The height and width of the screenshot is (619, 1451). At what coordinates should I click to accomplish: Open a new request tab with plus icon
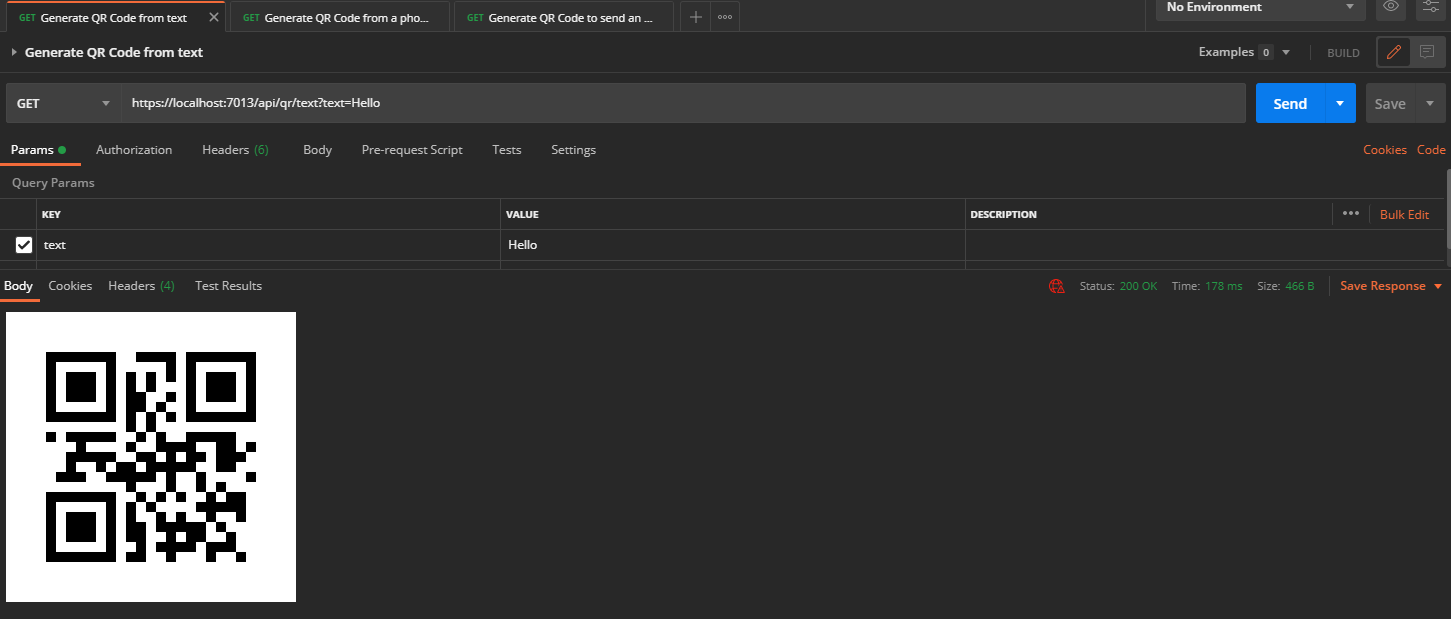(696, 17)
